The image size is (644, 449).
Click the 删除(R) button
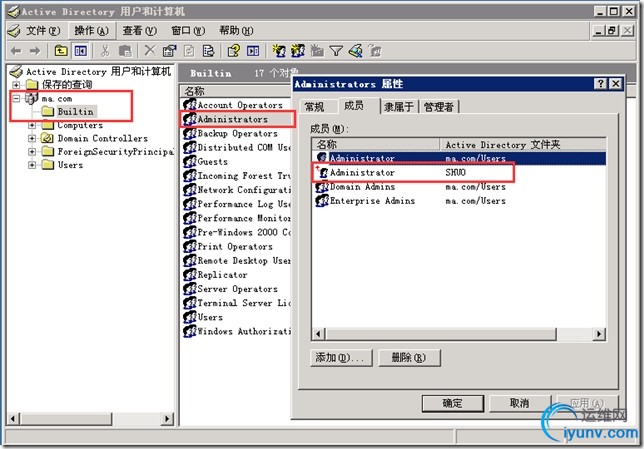click(409, 358)
